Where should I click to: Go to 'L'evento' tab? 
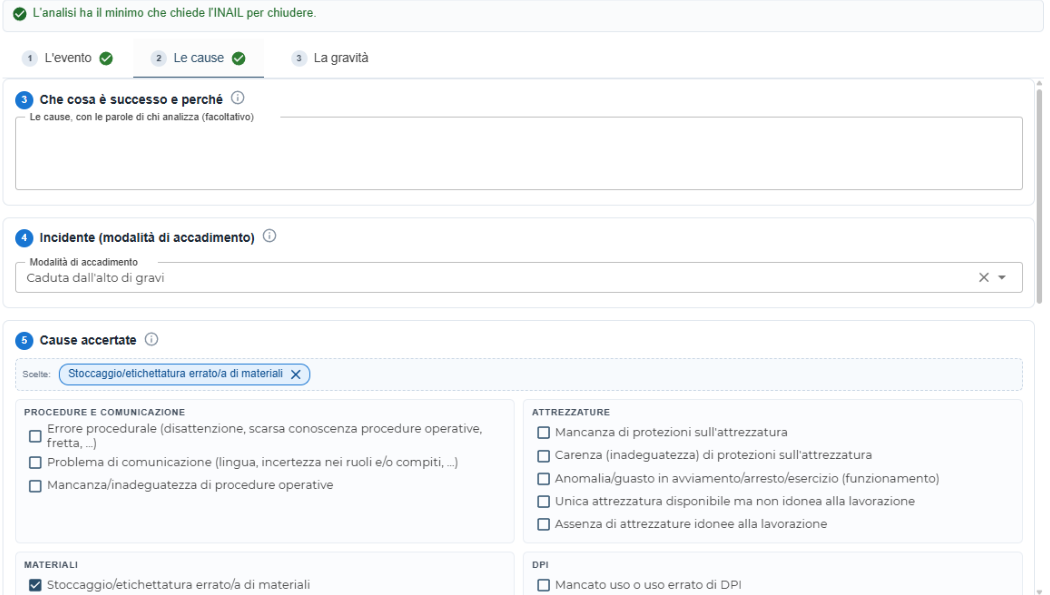pos(68,58)
